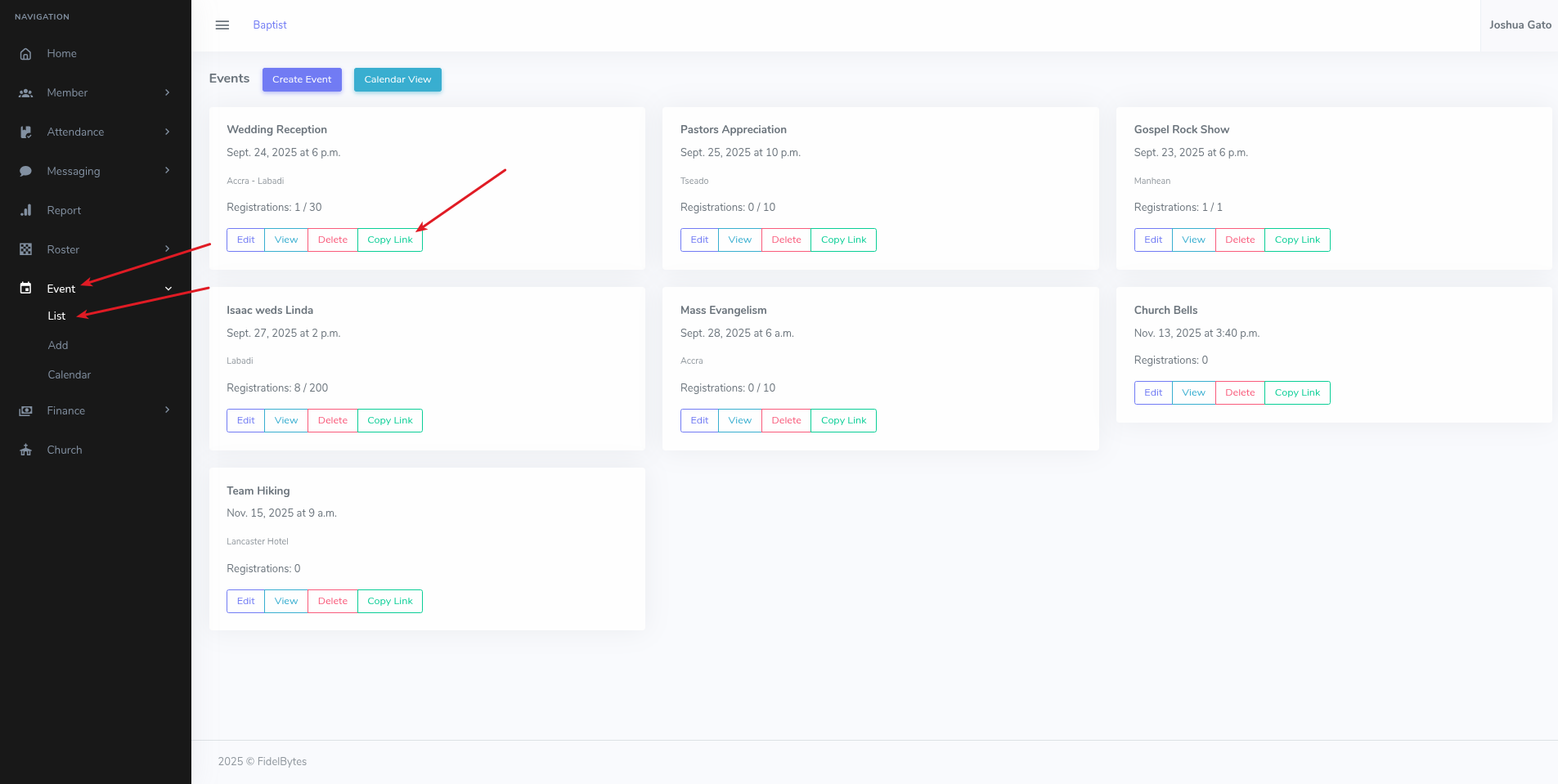Expand the Finance submenu chevron

tap(167, 410)
